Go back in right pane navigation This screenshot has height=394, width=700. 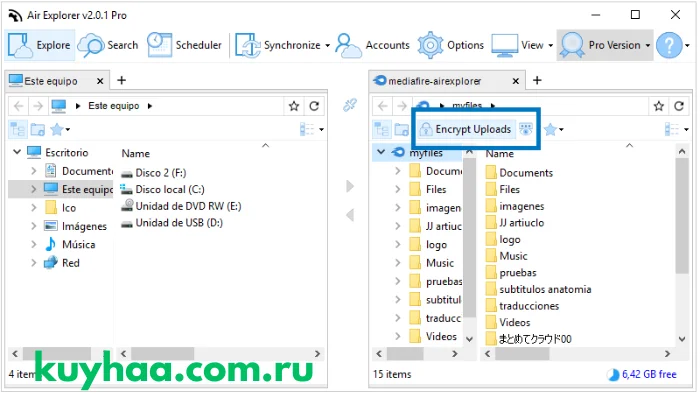383,106
